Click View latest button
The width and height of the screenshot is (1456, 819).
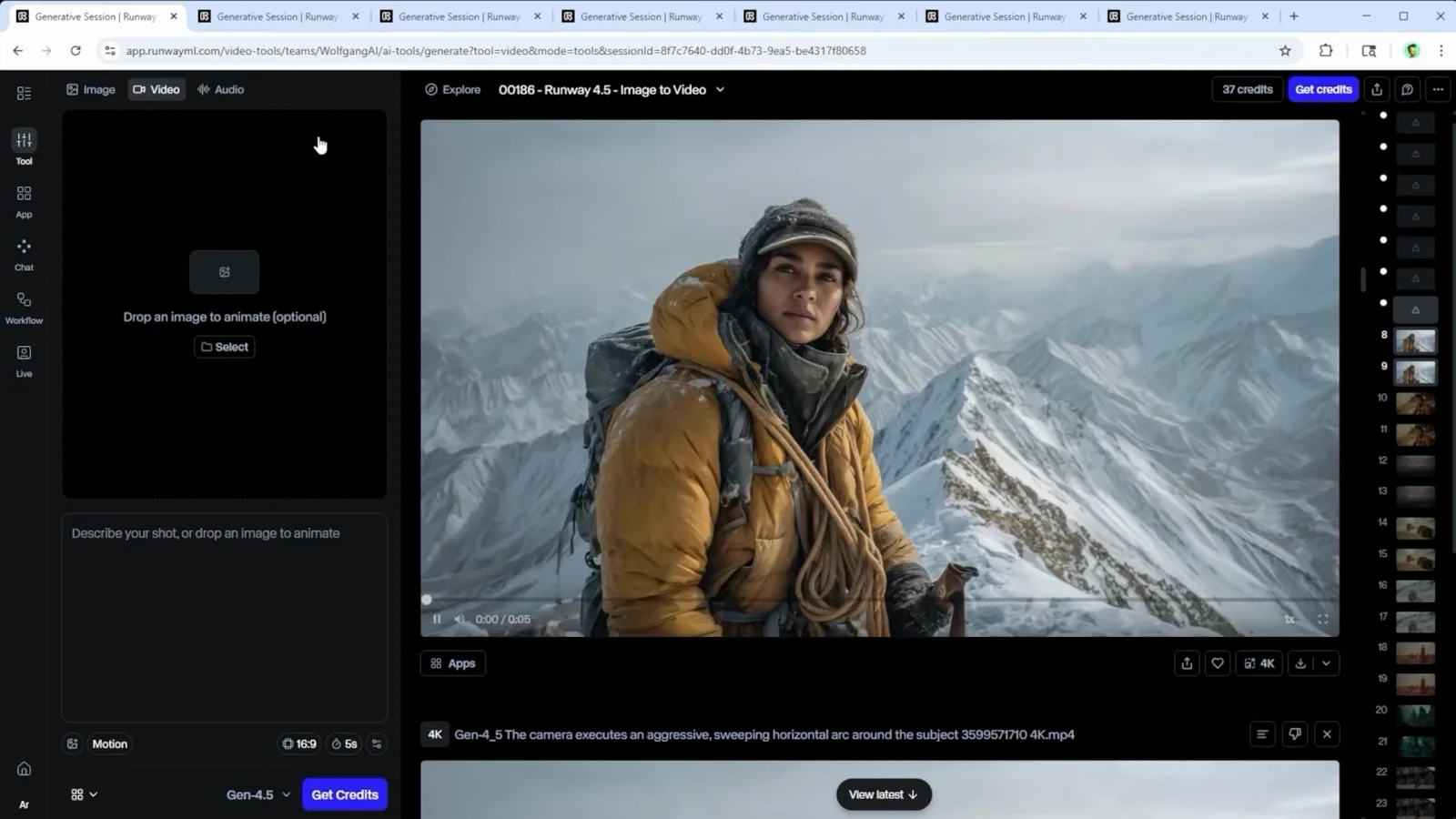pos(884,794)
